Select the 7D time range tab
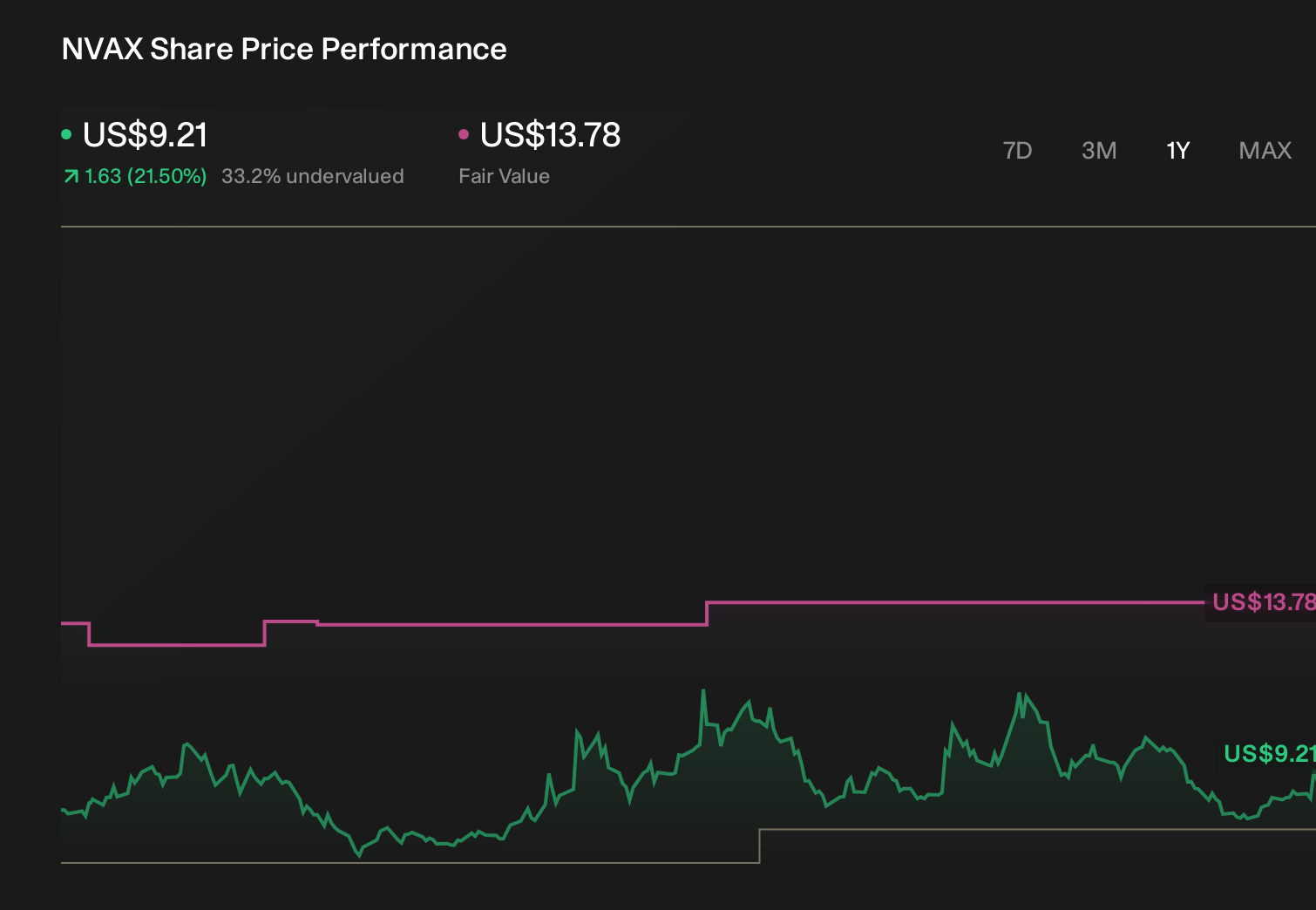The width and height of the screenshot is (1316, 910). 1017,151
